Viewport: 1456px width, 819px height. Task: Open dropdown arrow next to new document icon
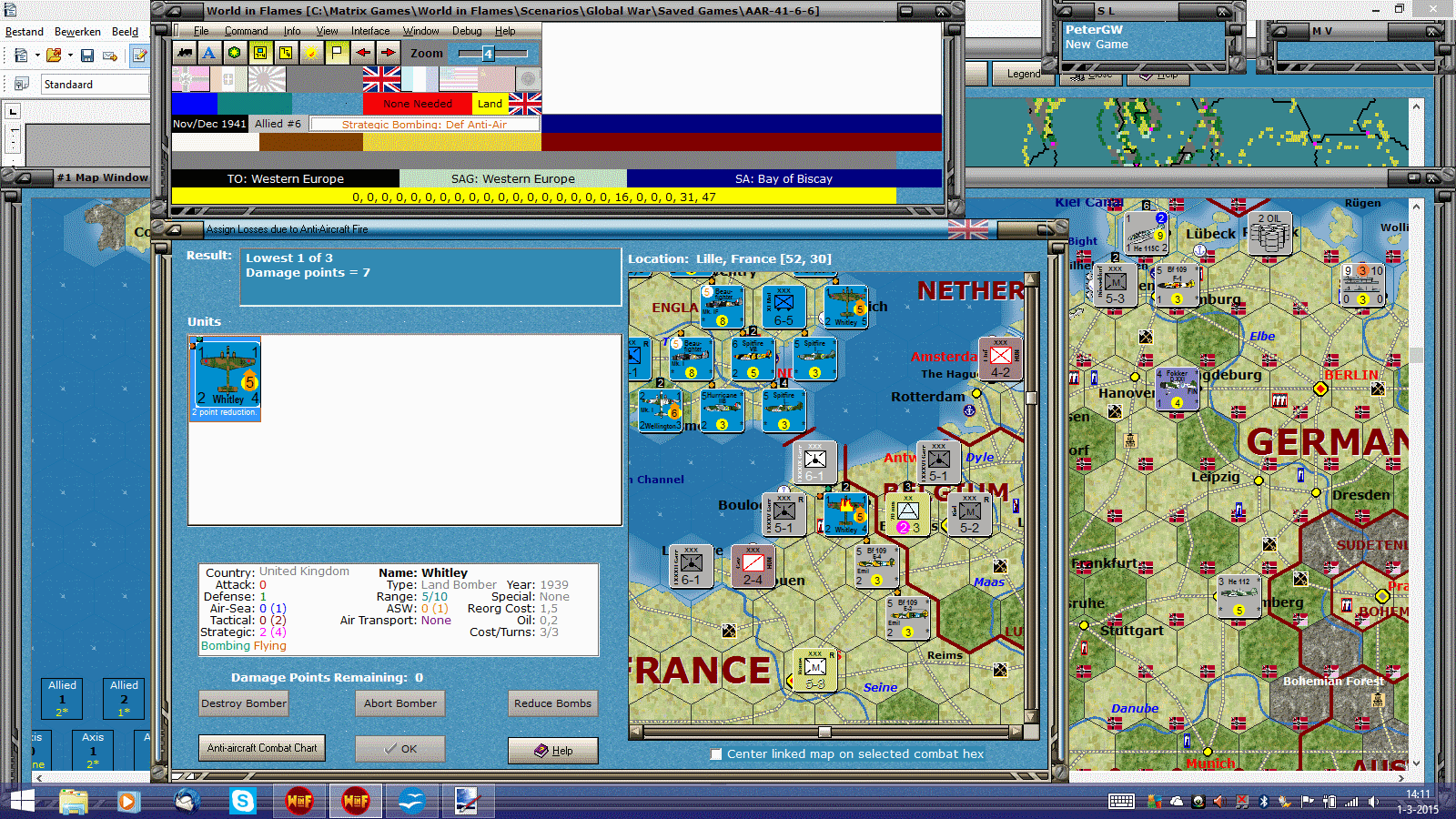[x=37, y=56]
